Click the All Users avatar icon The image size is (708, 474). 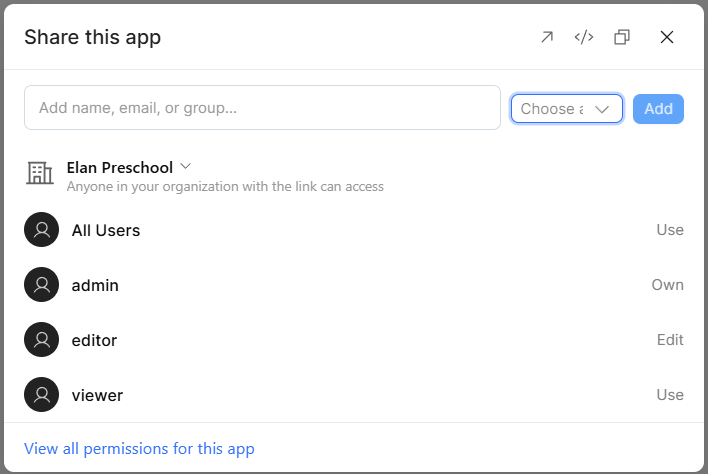[42, 229]
